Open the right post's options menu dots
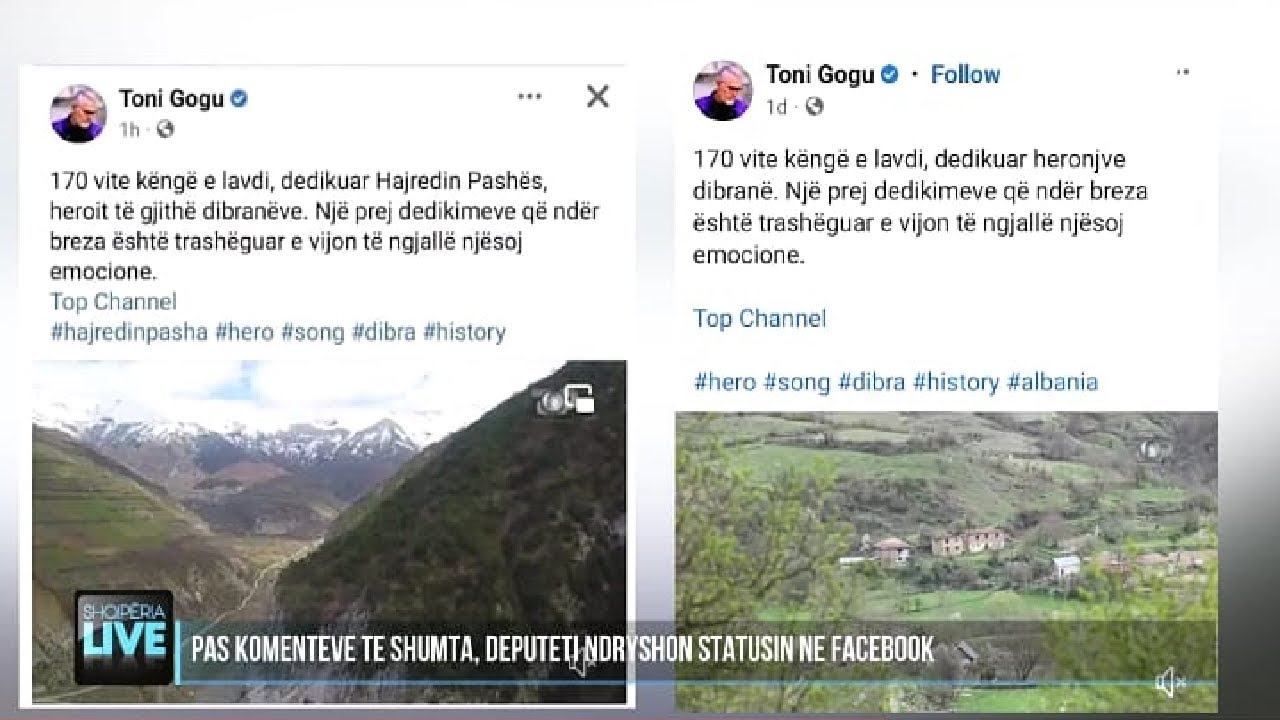Screen dimensions: 1280x720 pyautogui.click(x=1183, y=73)
